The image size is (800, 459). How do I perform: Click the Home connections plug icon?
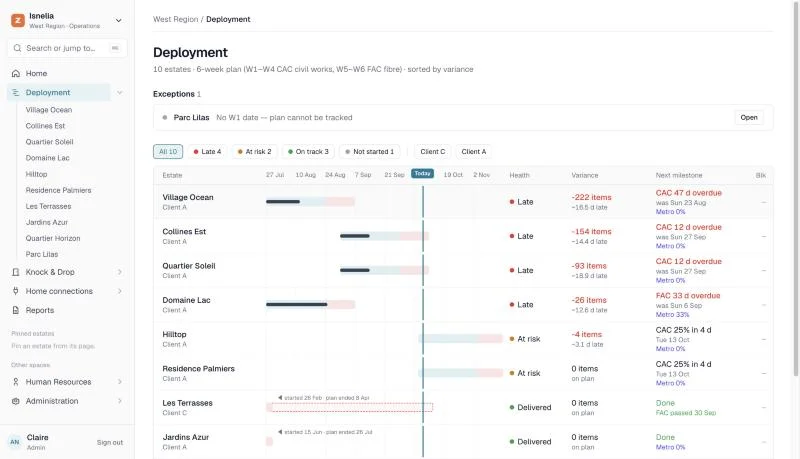(x=16, y=291)
